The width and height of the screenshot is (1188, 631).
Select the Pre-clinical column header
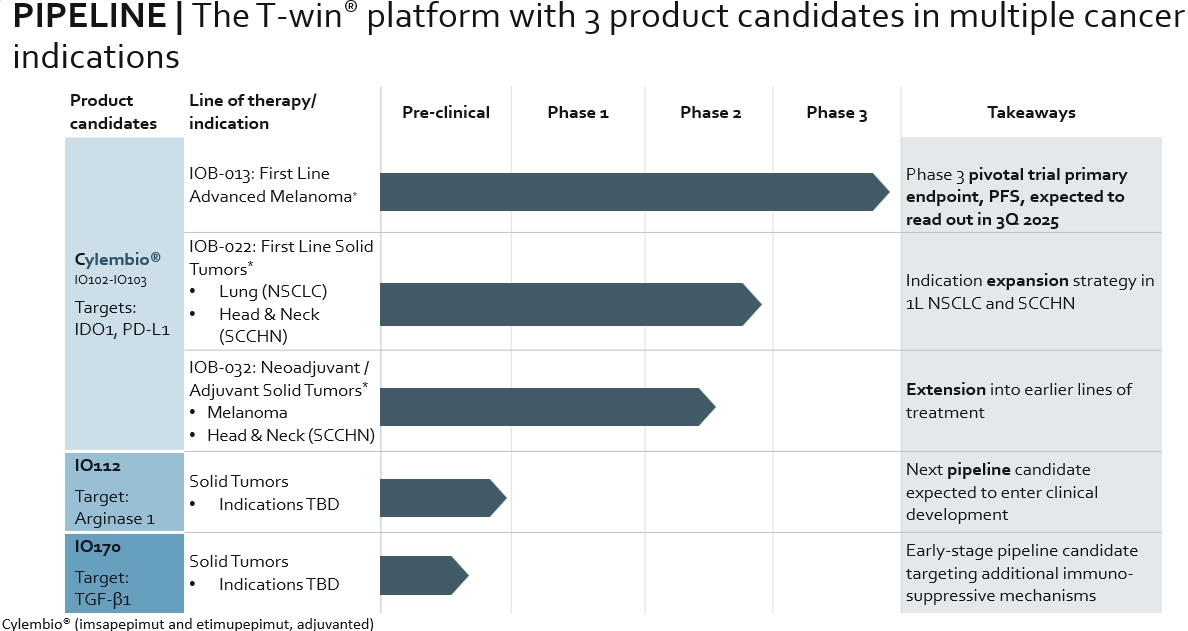[x=446, y=113]
